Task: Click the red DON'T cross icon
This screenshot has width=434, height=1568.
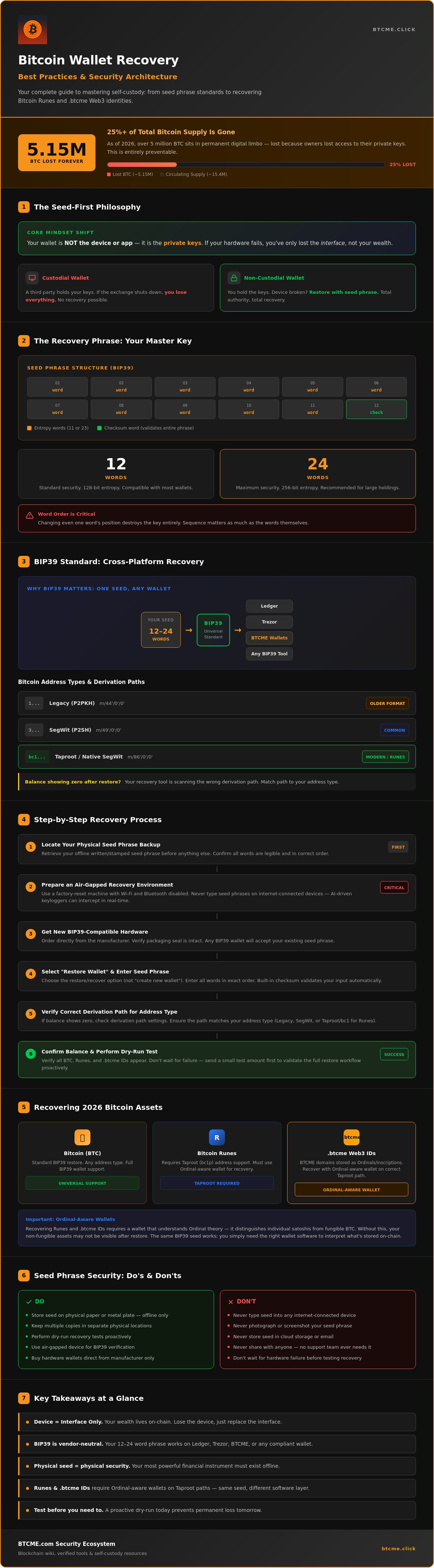Action: pyautogui.click(x=231, y=1302)
